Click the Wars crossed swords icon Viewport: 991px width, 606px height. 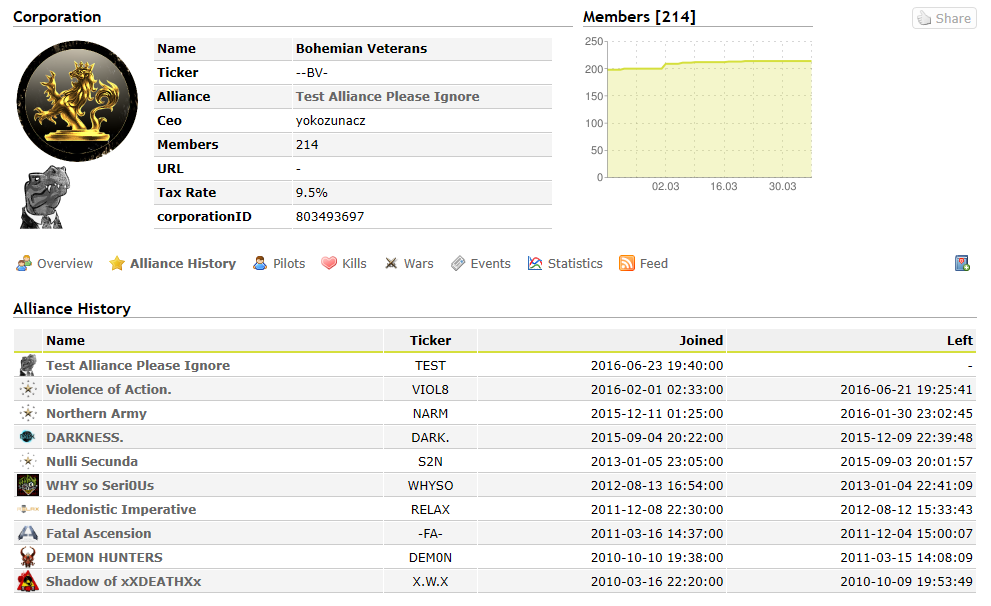tap(391, 264)
